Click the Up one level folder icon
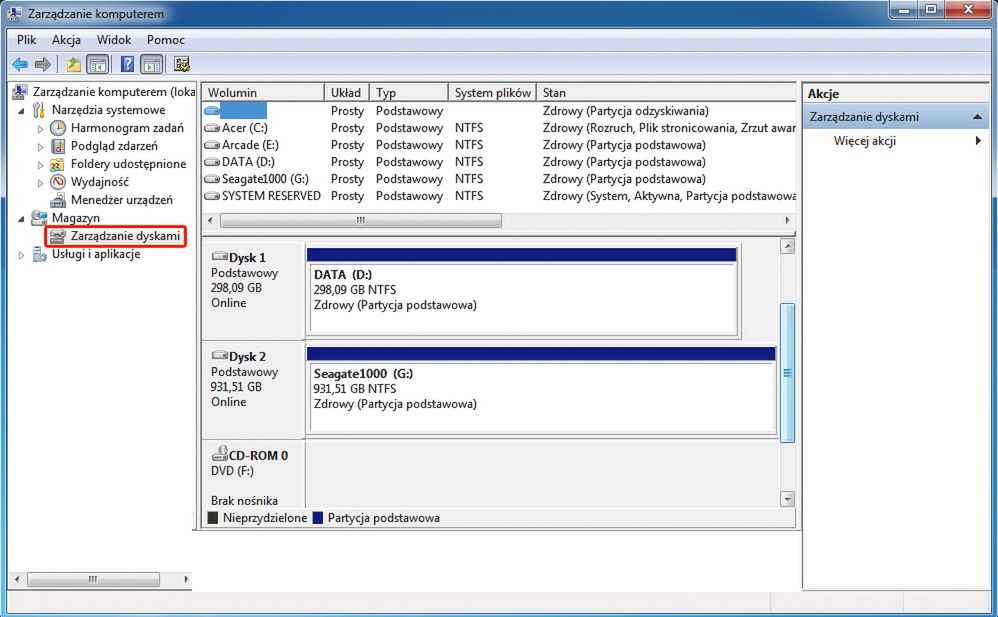This screenshot has width=998, height=617. [x=74, y=64]
